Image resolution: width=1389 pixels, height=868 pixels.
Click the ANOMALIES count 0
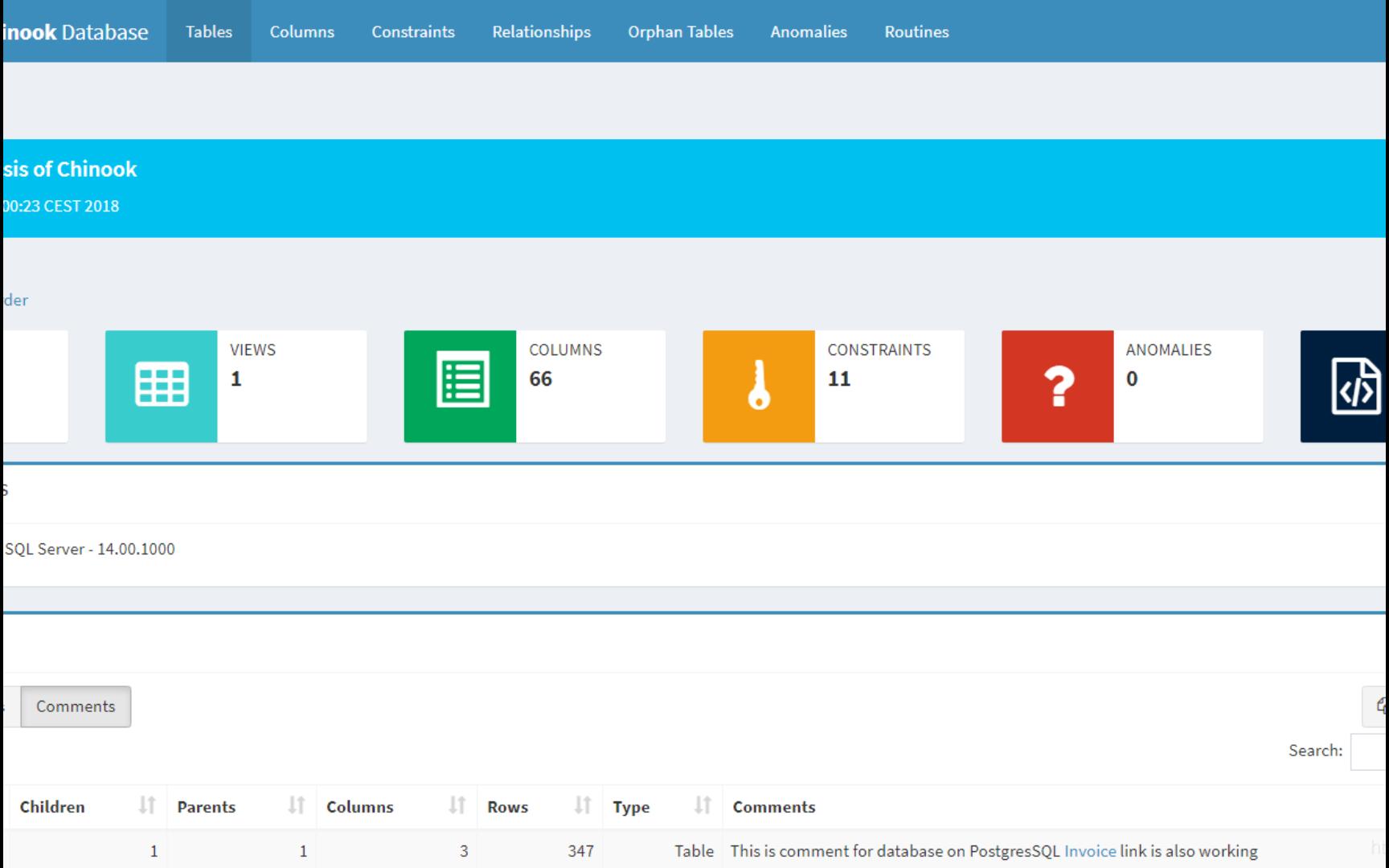(x=1132, y=379)
